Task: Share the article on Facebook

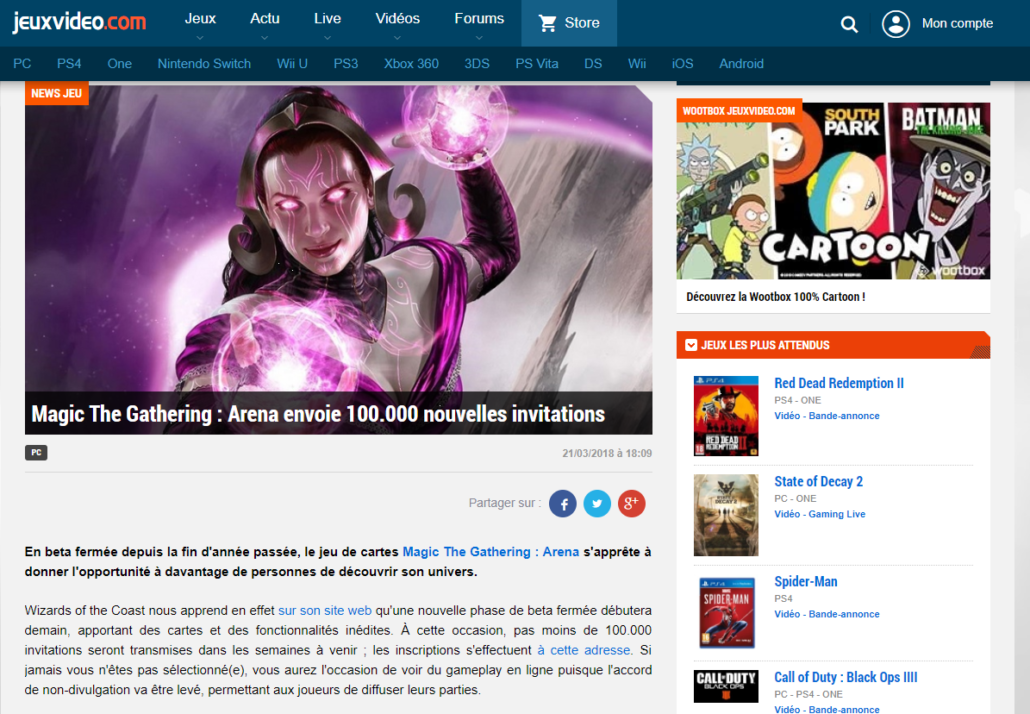Action: point(563,504)
